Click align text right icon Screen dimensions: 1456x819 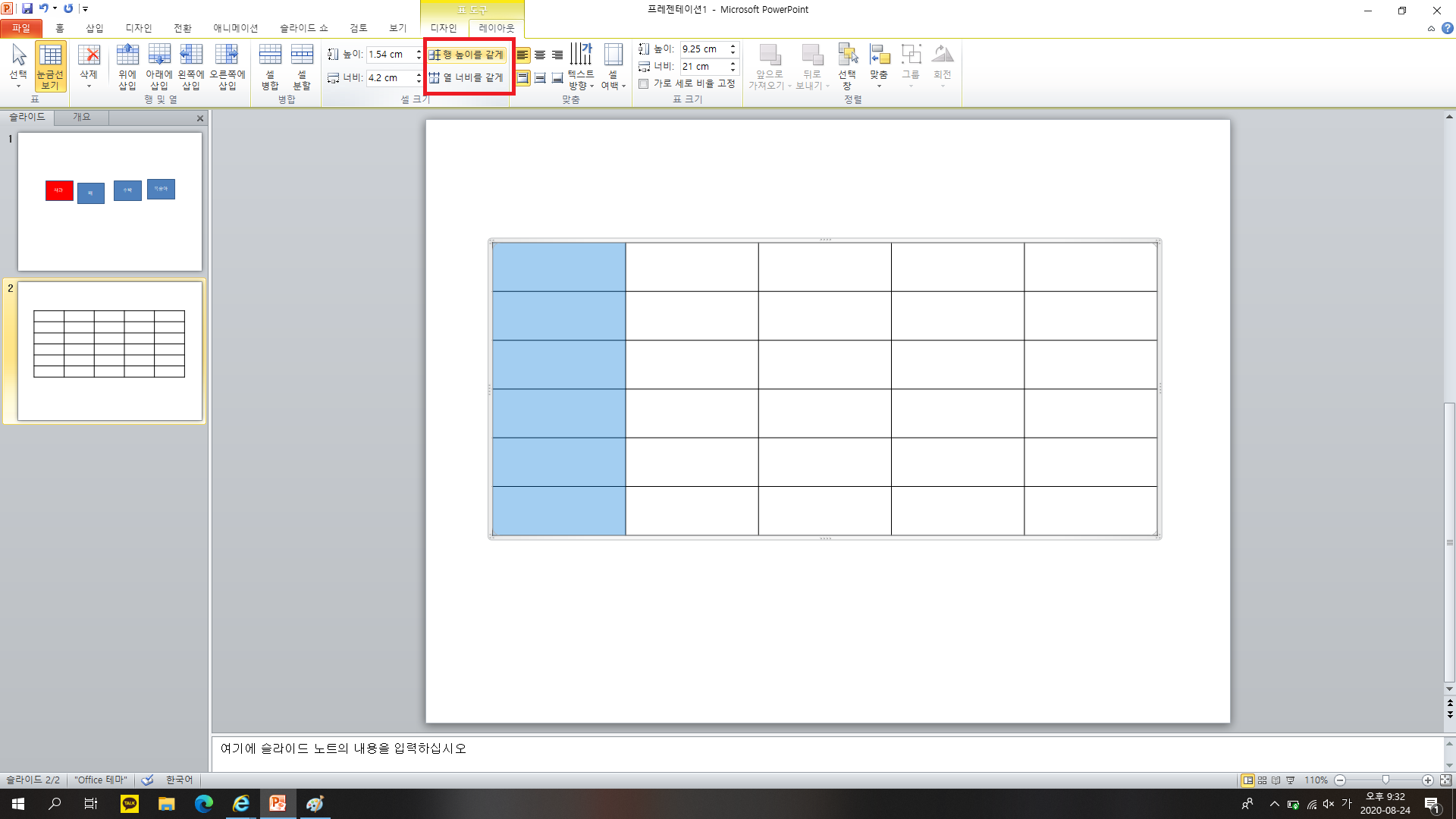pos(557,55)
